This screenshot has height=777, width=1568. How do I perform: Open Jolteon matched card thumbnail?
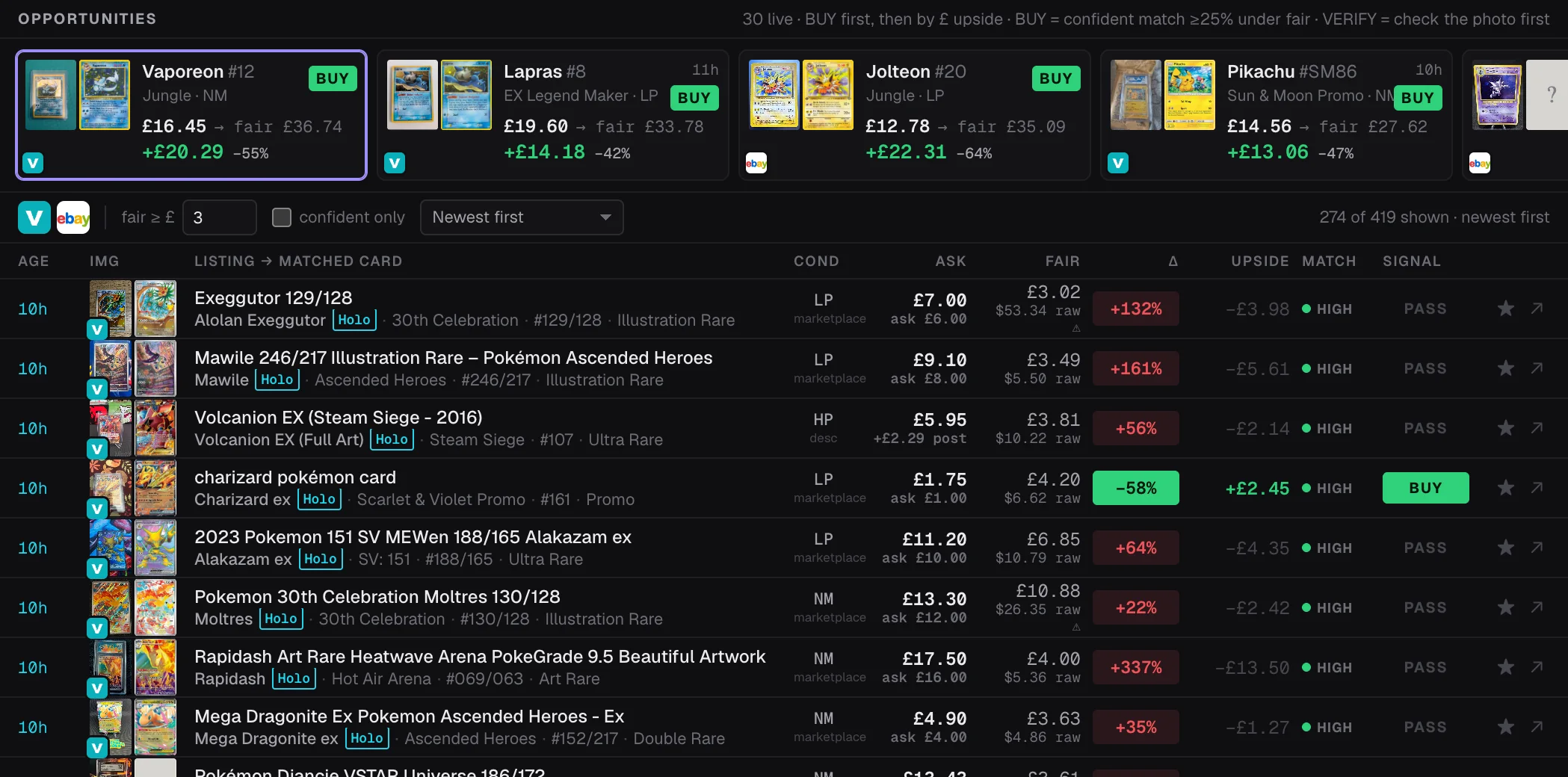point(828,95)
